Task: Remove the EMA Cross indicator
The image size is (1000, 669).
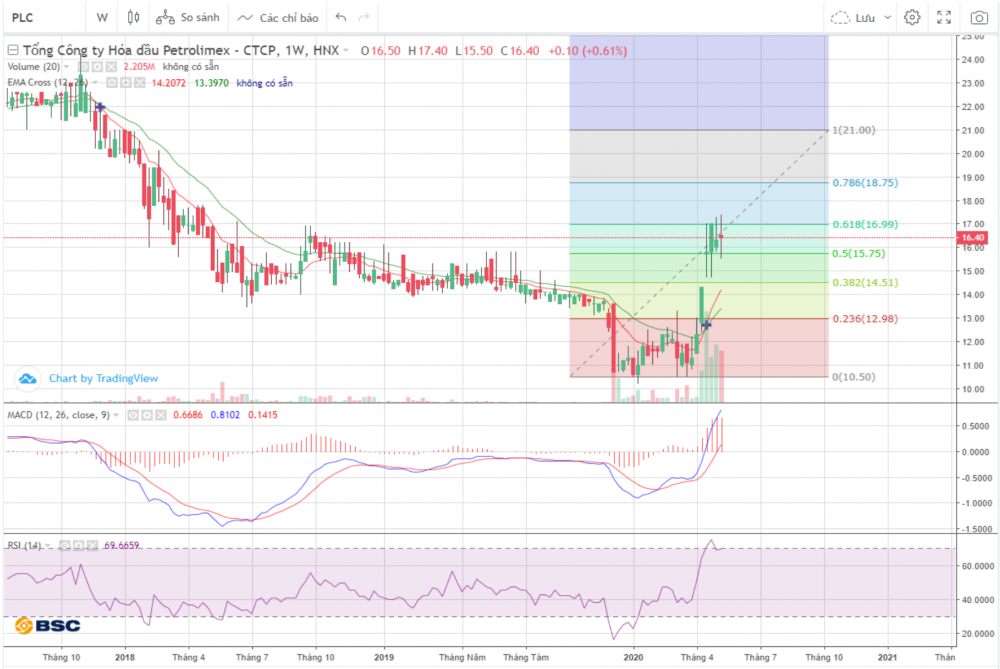Action: coord(140,83)
